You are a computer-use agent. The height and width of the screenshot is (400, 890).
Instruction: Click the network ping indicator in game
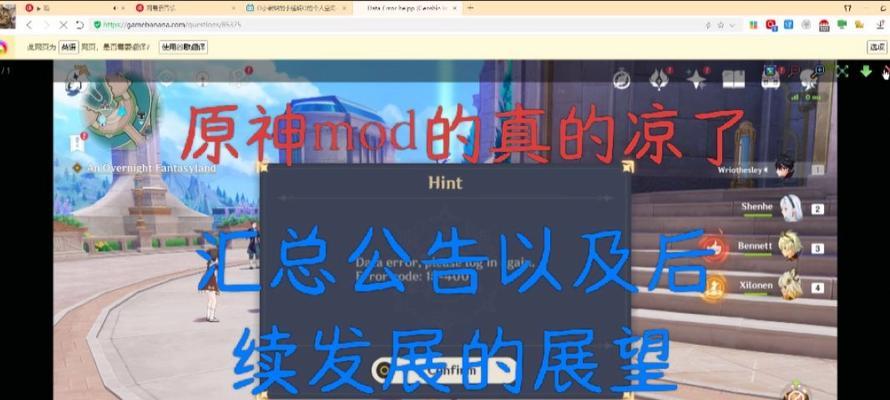point(806,97)
